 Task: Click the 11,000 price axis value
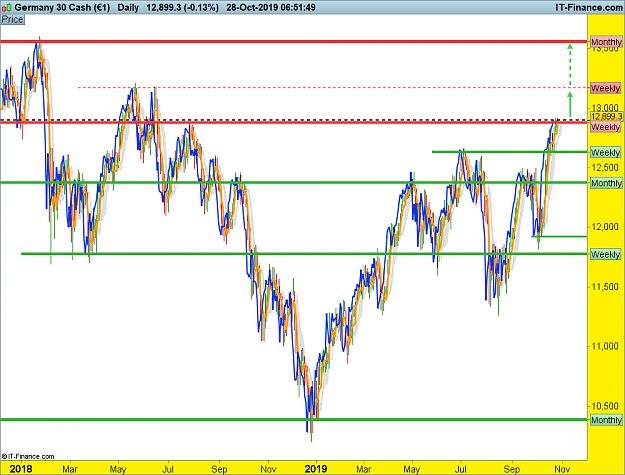click(605, 346)
